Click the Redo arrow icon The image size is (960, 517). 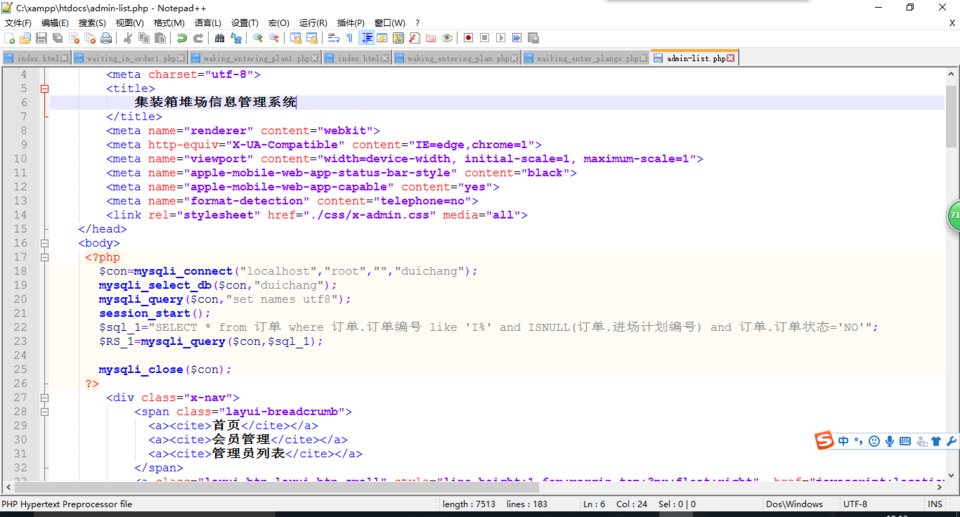click(198, 38)
